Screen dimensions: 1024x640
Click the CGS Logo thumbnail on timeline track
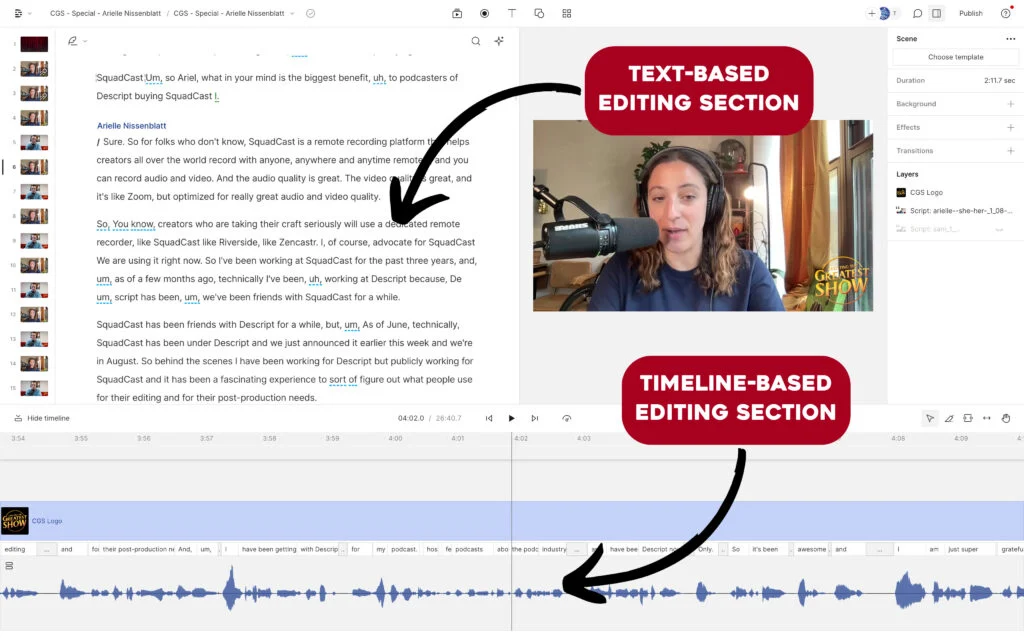point(14,520)
